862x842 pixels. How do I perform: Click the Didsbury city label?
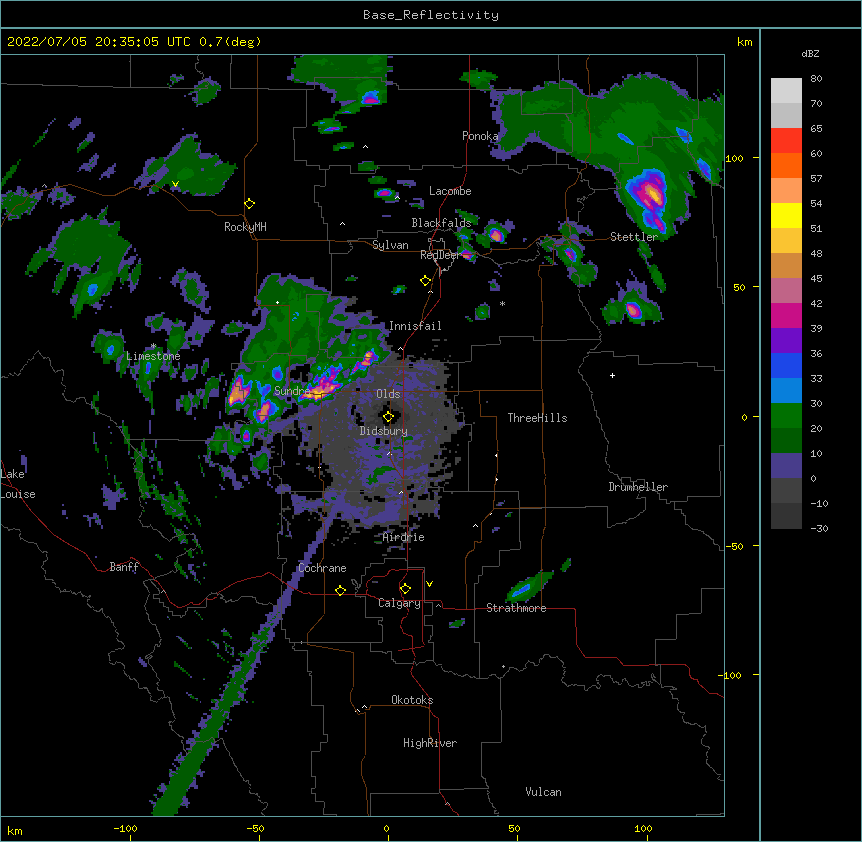click(383, 431)
